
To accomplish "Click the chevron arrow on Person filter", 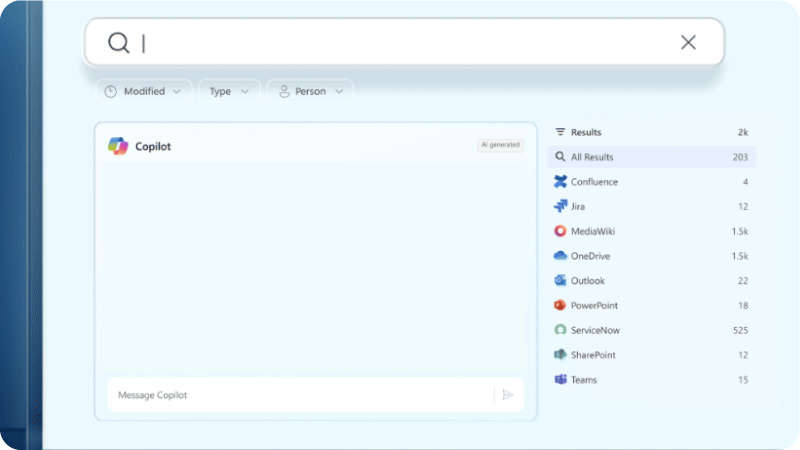I will [339, 91].
